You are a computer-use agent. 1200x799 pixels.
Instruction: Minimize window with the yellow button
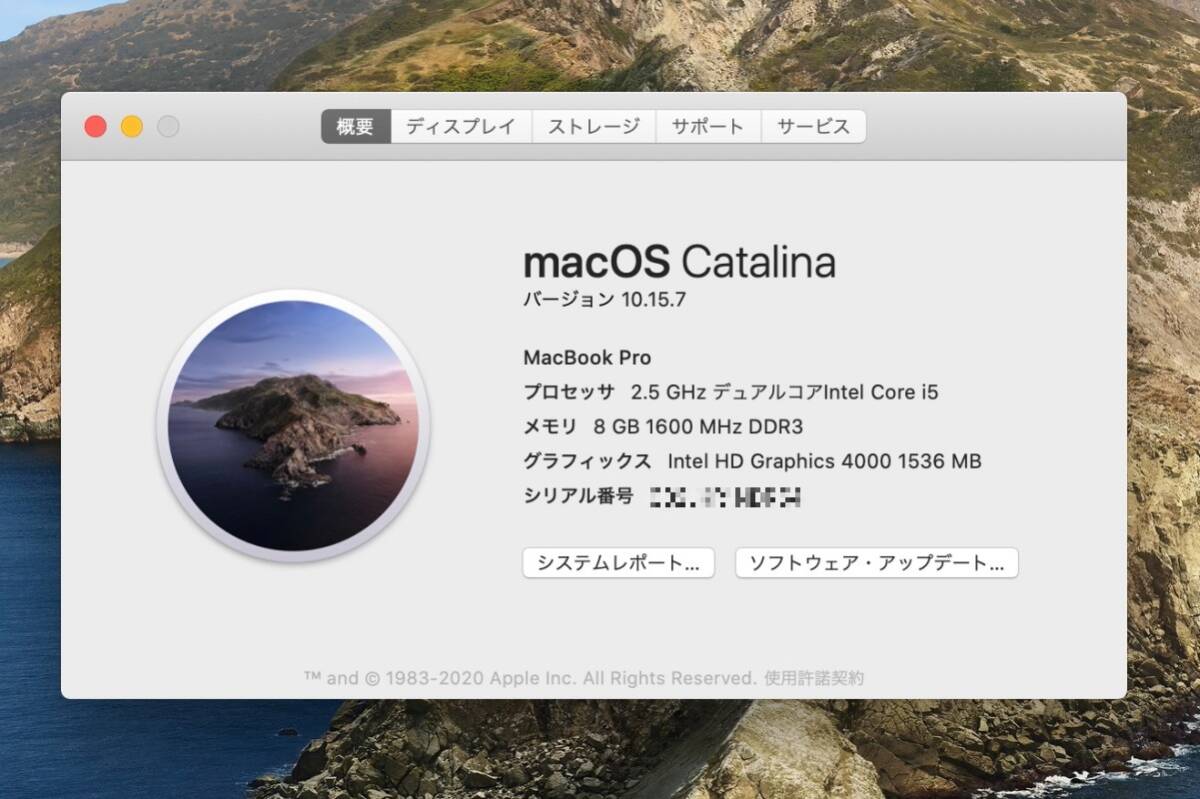click(x=132, y=127)
